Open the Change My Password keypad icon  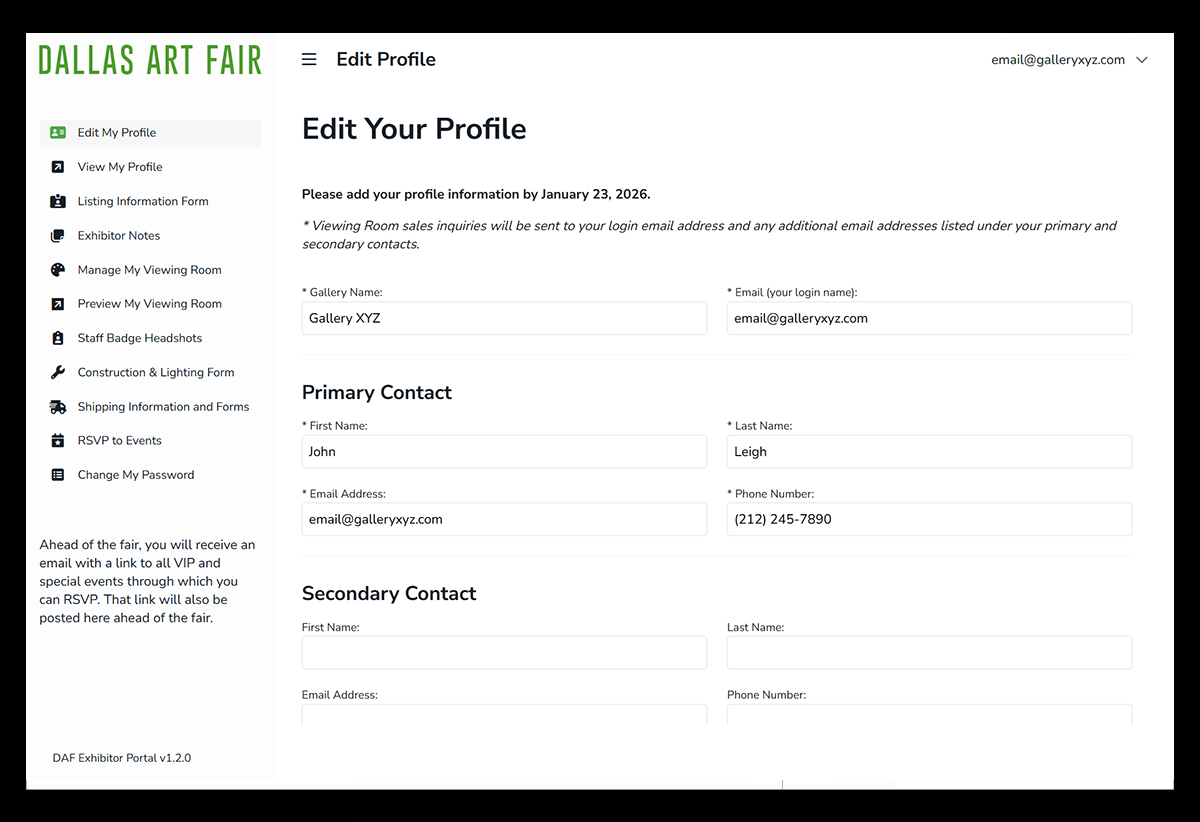(59, 474)
